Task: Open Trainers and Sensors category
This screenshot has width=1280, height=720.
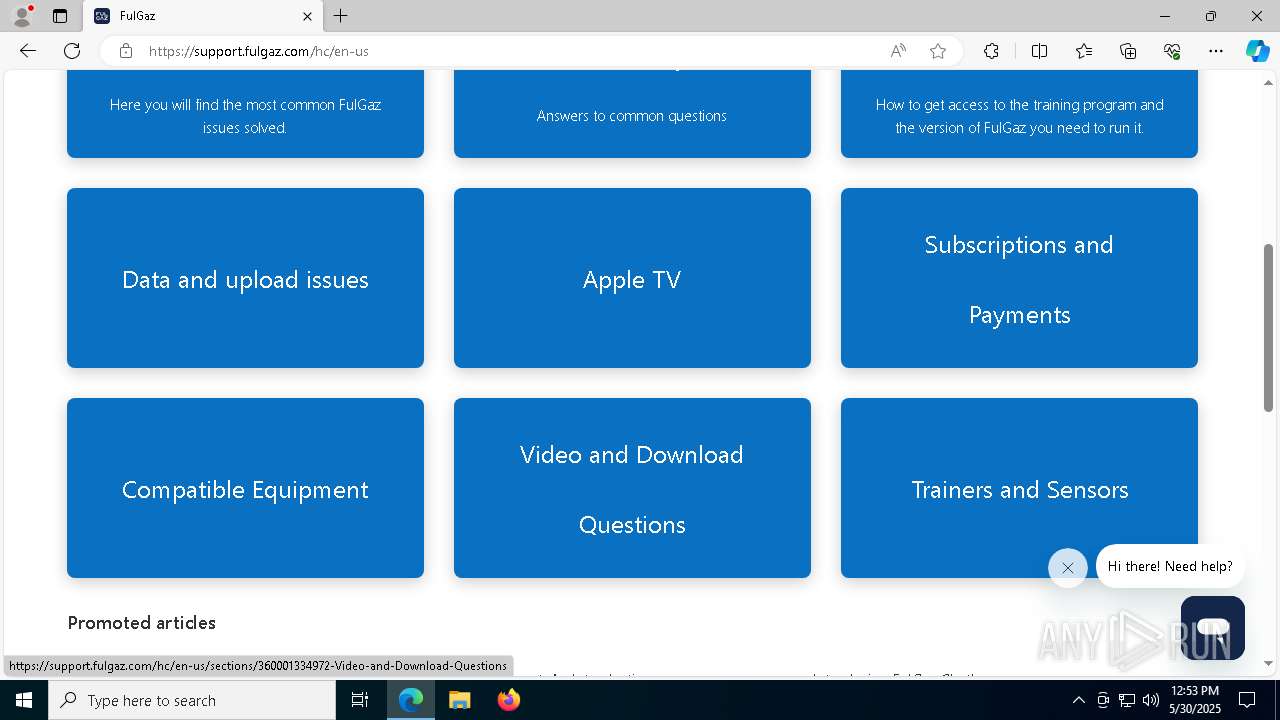Action: point(1019,488)
